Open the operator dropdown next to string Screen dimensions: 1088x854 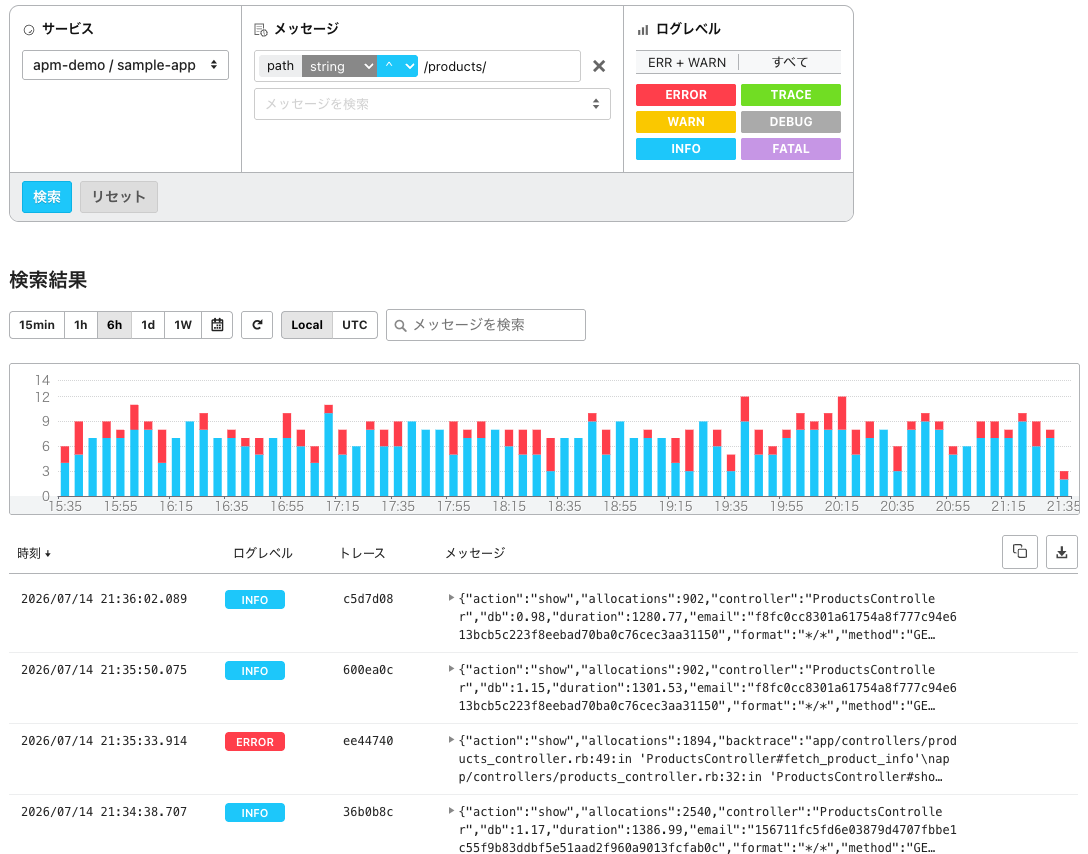coord(398,66)
